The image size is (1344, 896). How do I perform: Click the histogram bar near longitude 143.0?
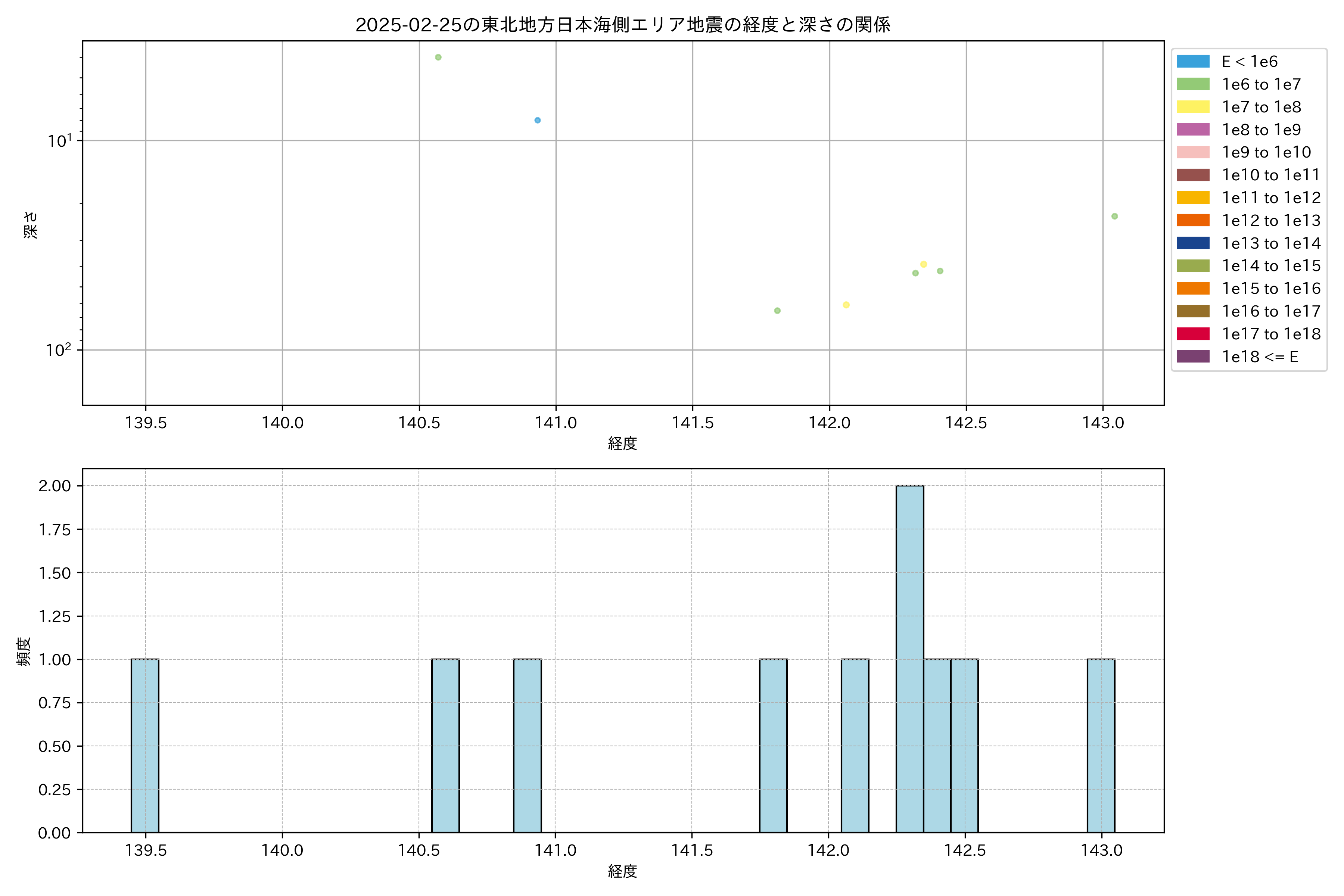tap(1101, 746)
